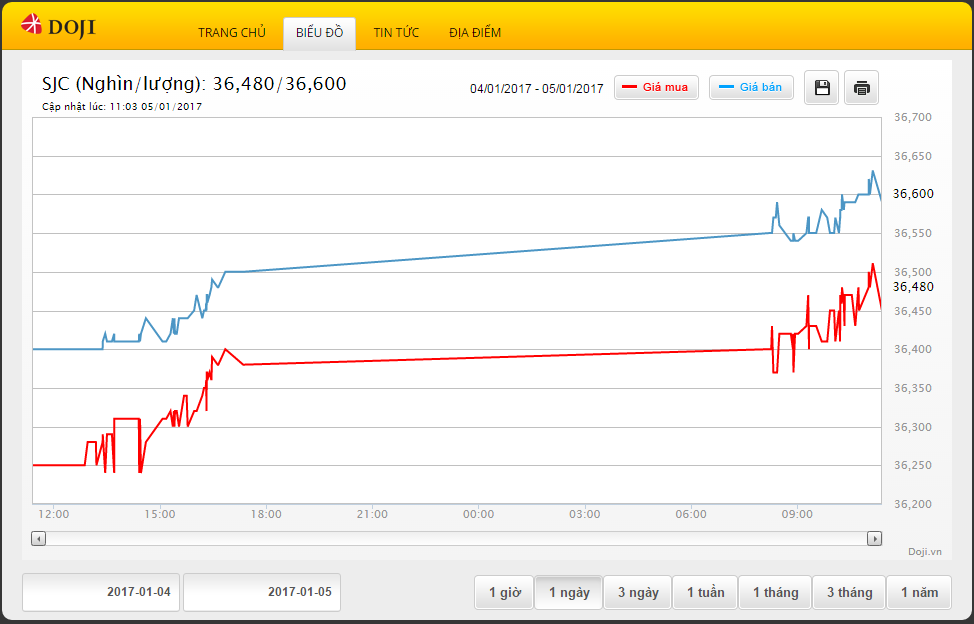Click the 36,550 axis label
The image size is (974, 624).
pyautogui.click(x=913, y=233)
